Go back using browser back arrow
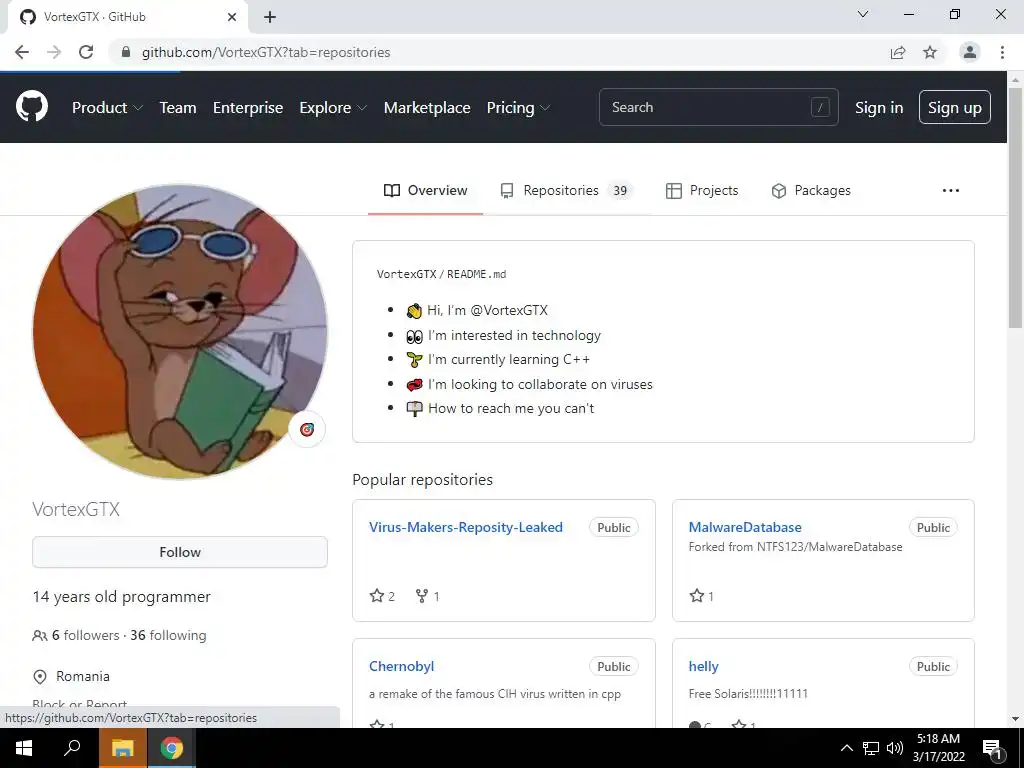Image resolution: width=1024 pixels, height=768 pixels. (x=22, y=52)
